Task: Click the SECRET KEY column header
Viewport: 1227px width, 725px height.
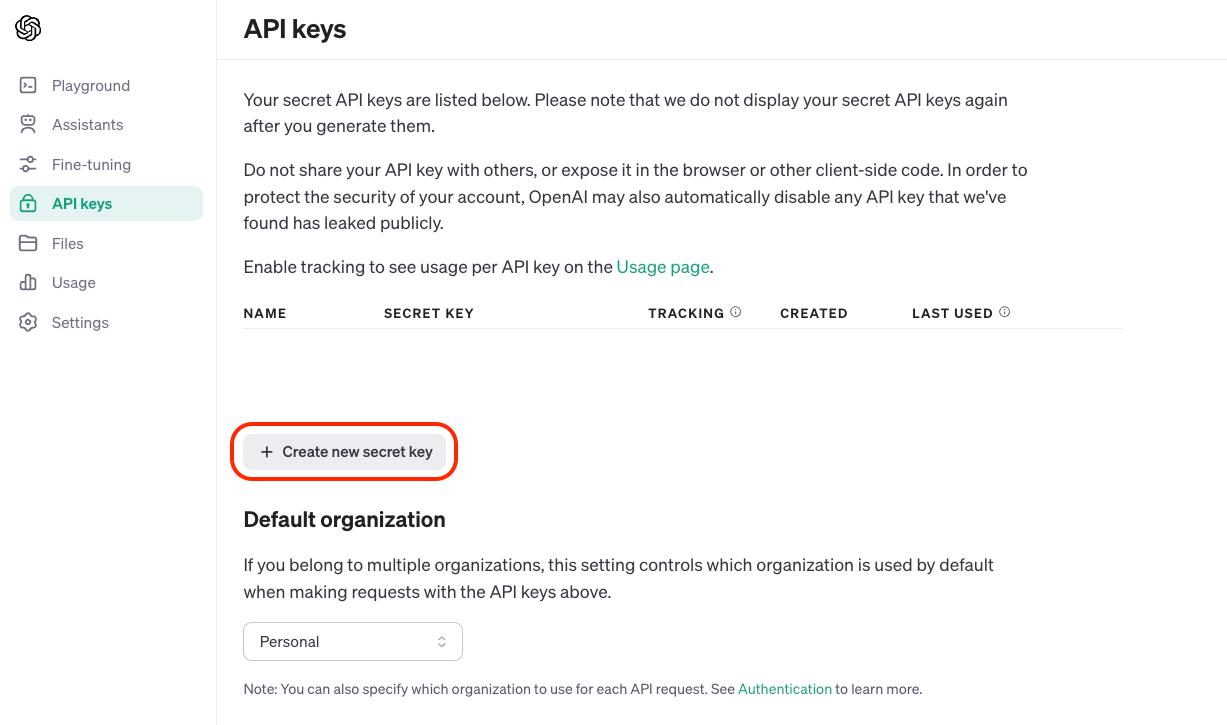Action: click(x=428, y=313)
